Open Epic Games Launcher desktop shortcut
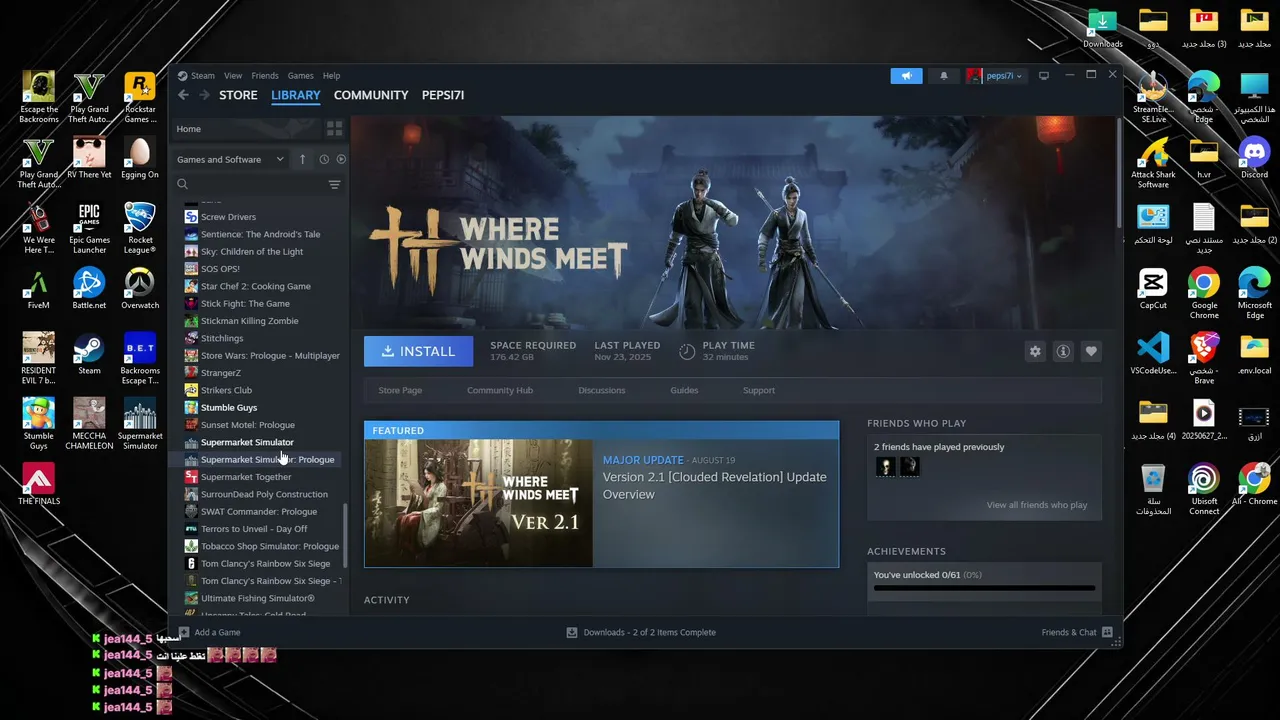1280x720 pixels. click(x=89, y=229)
